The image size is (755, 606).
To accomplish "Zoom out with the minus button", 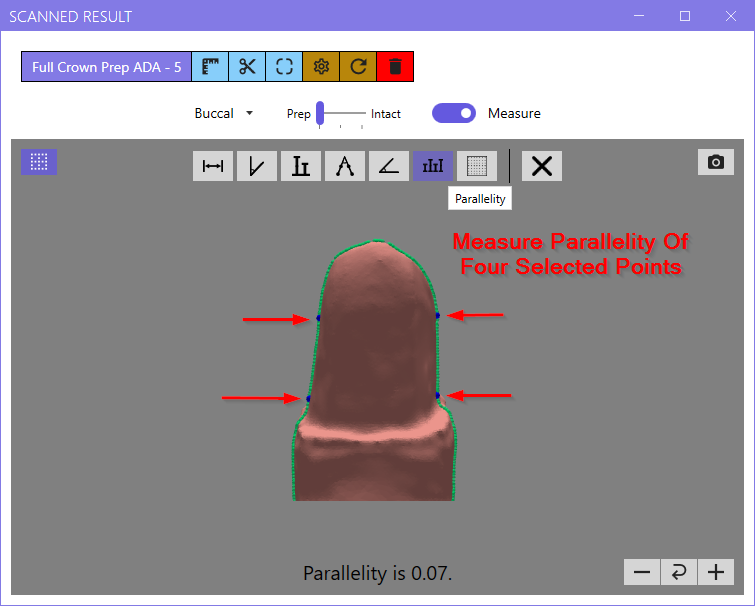I will [x=642, y=572].
